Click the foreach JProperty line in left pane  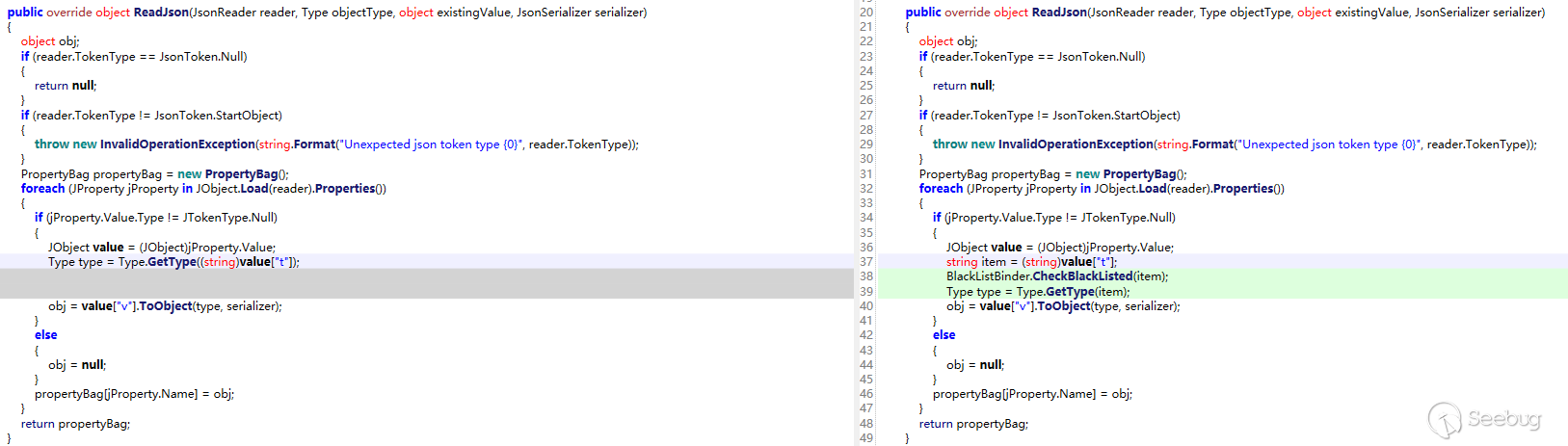[x=203, y=189]
